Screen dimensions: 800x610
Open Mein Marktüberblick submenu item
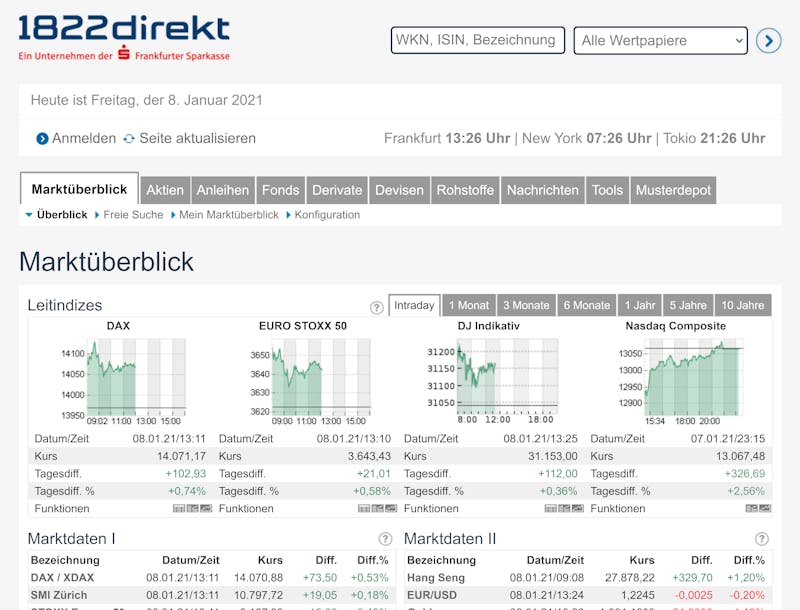229,215
